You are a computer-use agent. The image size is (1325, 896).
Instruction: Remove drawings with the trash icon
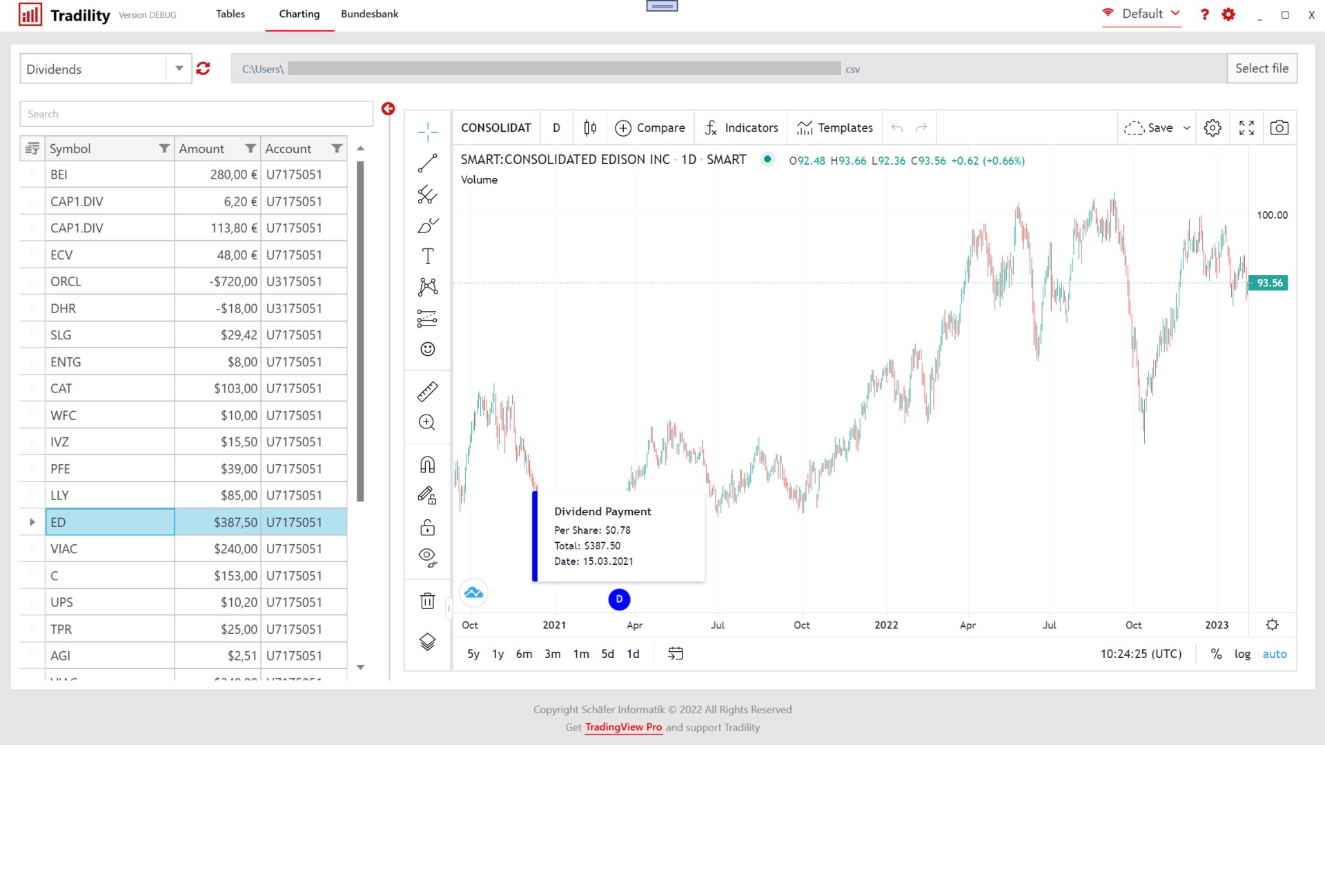(427, 601)
